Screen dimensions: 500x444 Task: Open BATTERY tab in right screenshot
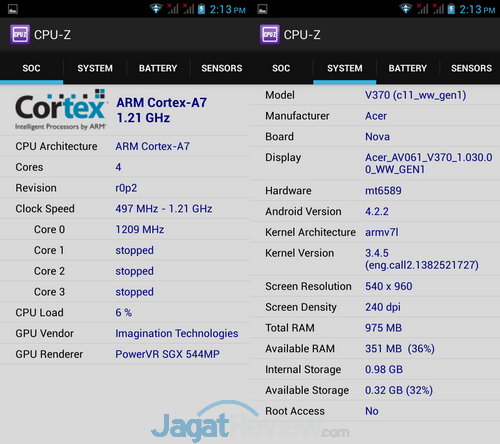pos(408,68)
